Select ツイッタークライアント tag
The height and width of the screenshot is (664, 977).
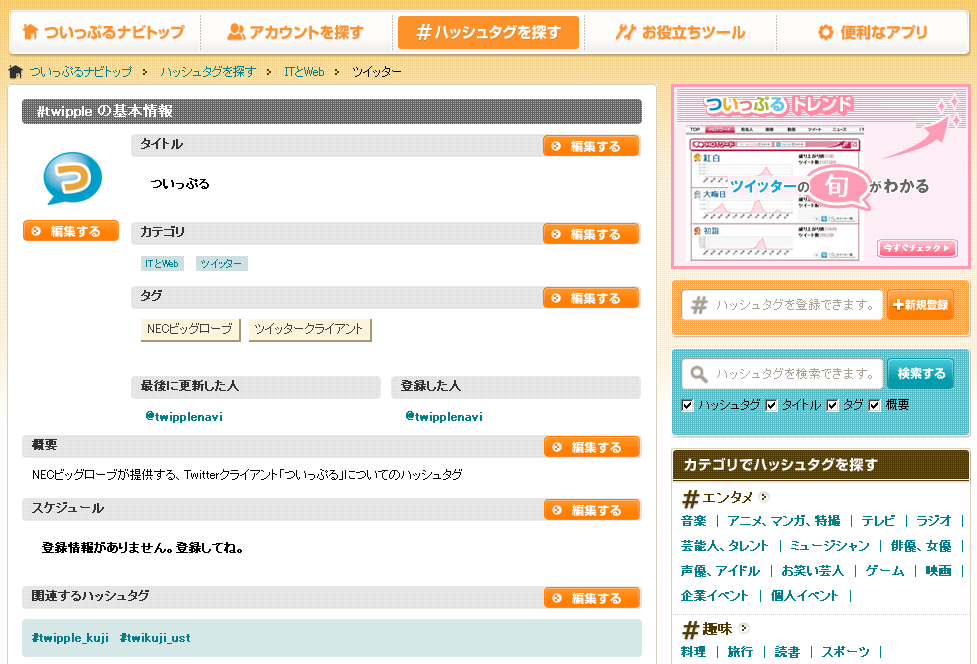click(310, 329)
